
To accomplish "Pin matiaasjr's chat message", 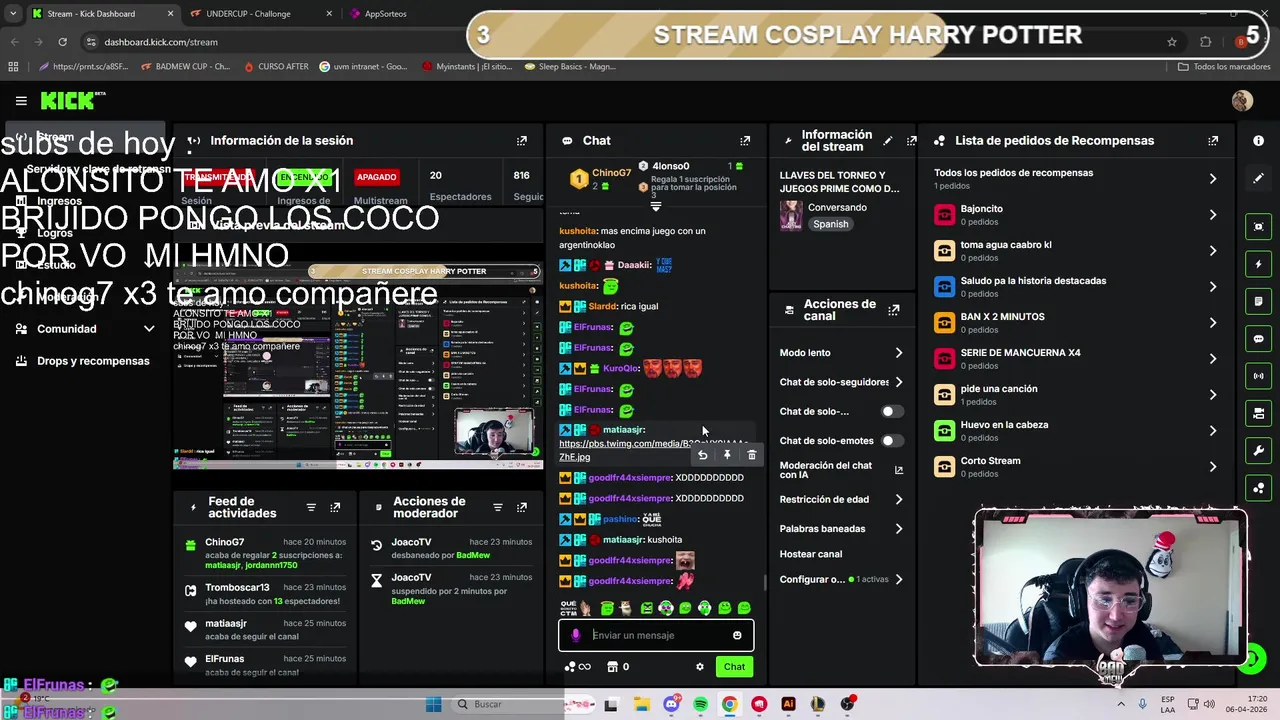I will 727,455.
